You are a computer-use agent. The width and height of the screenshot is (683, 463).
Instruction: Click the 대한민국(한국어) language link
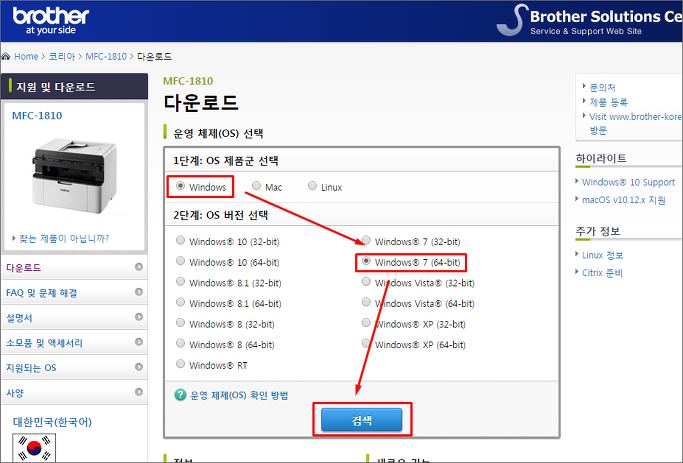[x=52, y=422]
